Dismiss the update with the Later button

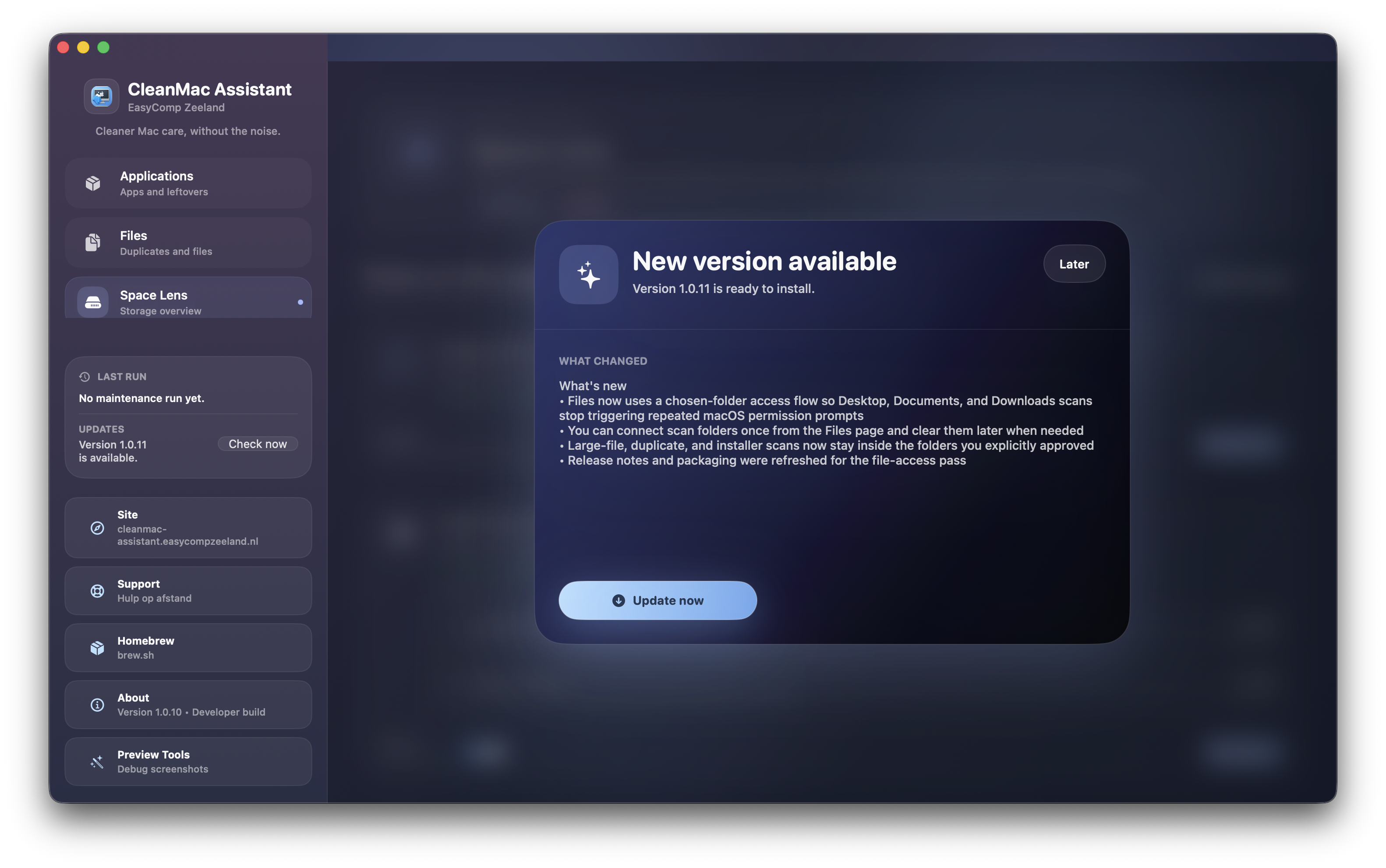tap(1073, 264)
